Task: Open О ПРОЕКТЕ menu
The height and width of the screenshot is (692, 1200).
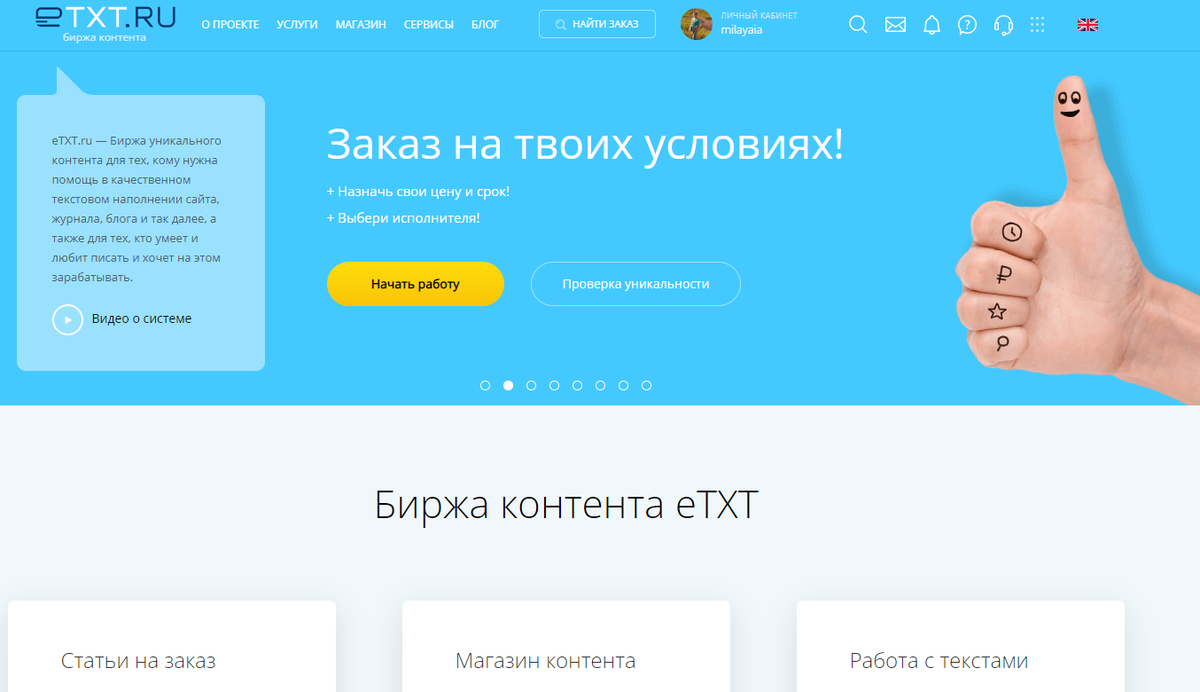Action: (x=230, y=24)
